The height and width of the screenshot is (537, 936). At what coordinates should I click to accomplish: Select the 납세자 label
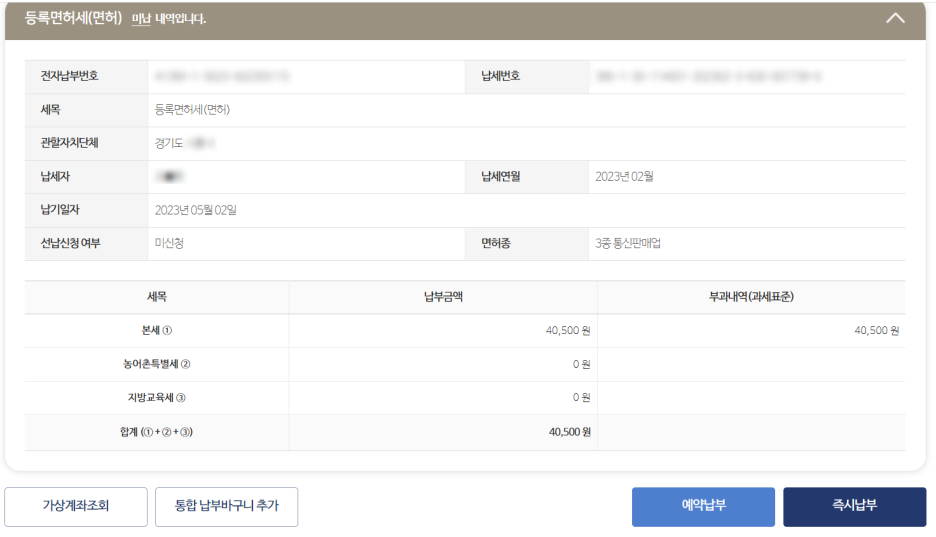(x=55, y=177)
